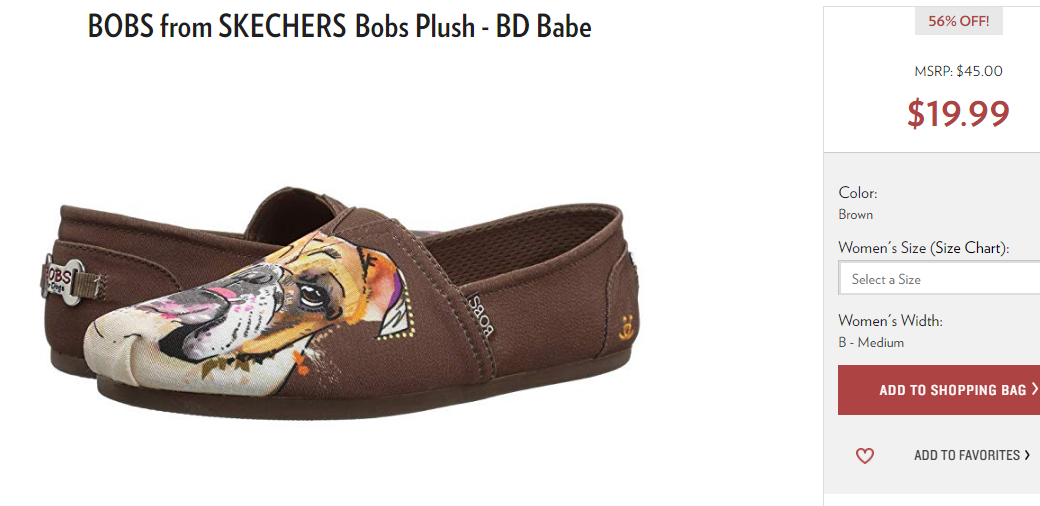Open the Size Chart link
The height and width of the screenshot is (506, 1040).
[x=967, y=248]
